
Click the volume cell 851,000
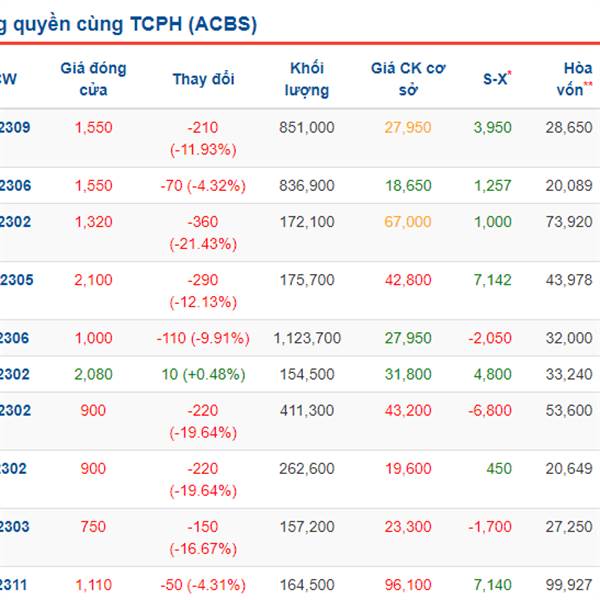308,127
